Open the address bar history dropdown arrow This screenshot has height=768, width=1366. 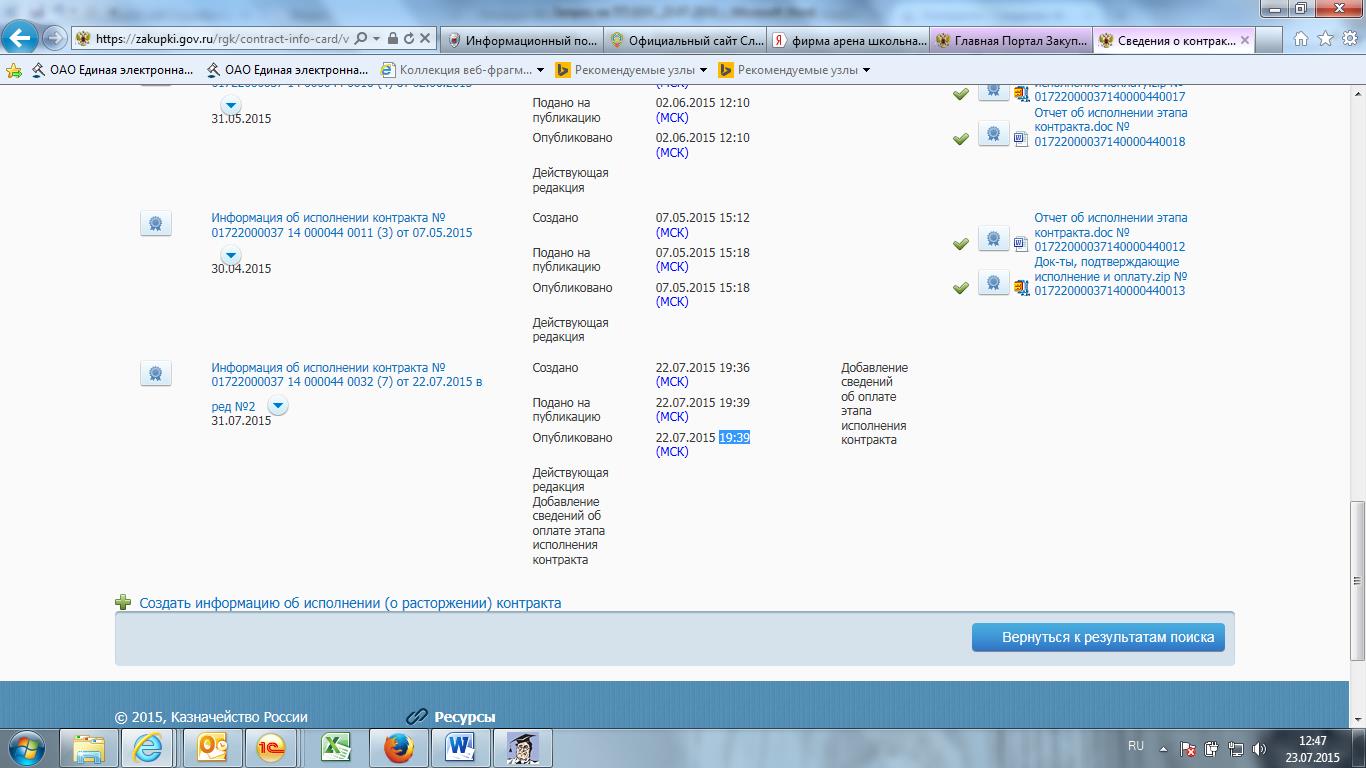pyautogui.click(x=377, y=39)
